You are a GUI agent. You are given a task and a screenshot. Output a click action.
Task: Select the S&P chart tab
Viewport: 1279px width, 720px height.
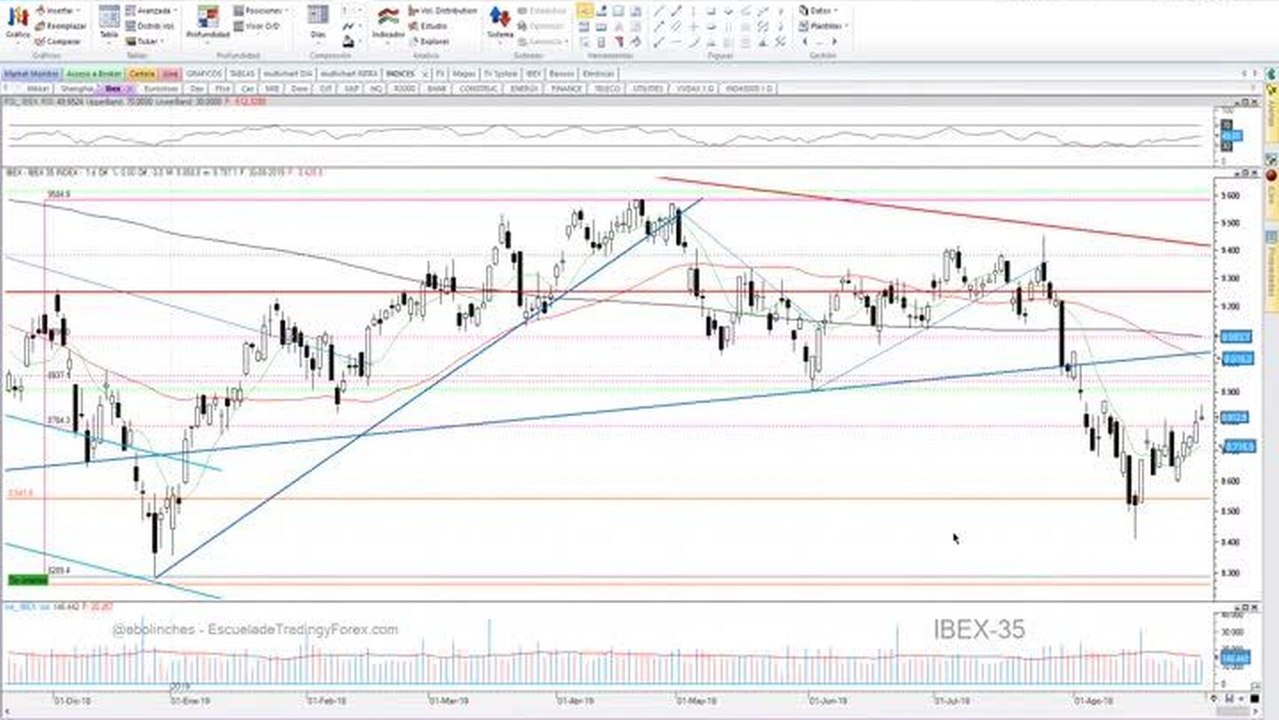click(352, 88)
